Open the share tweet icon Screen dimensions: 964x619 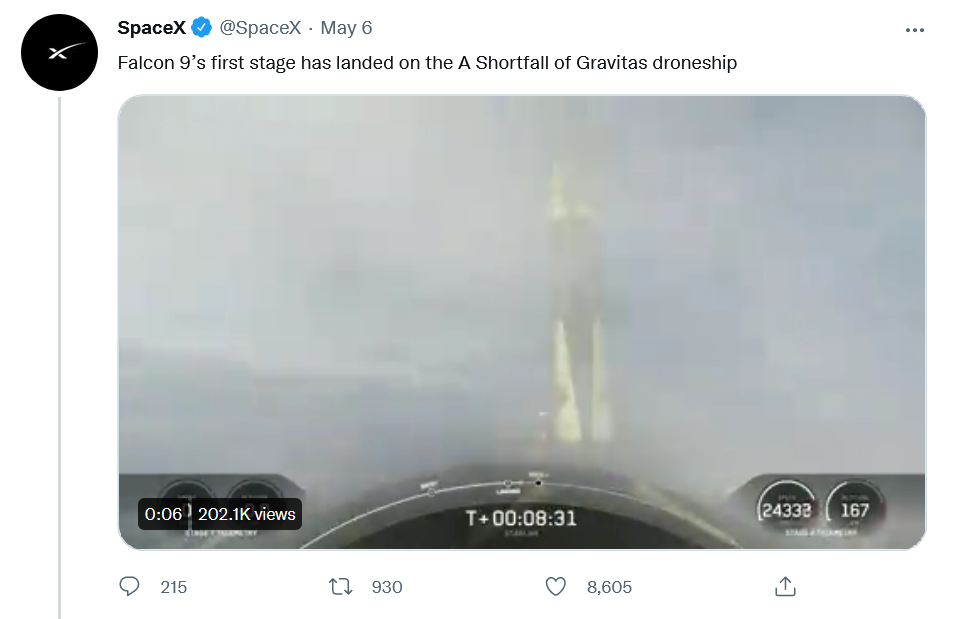pyautogui.click(x=785, y=587)
